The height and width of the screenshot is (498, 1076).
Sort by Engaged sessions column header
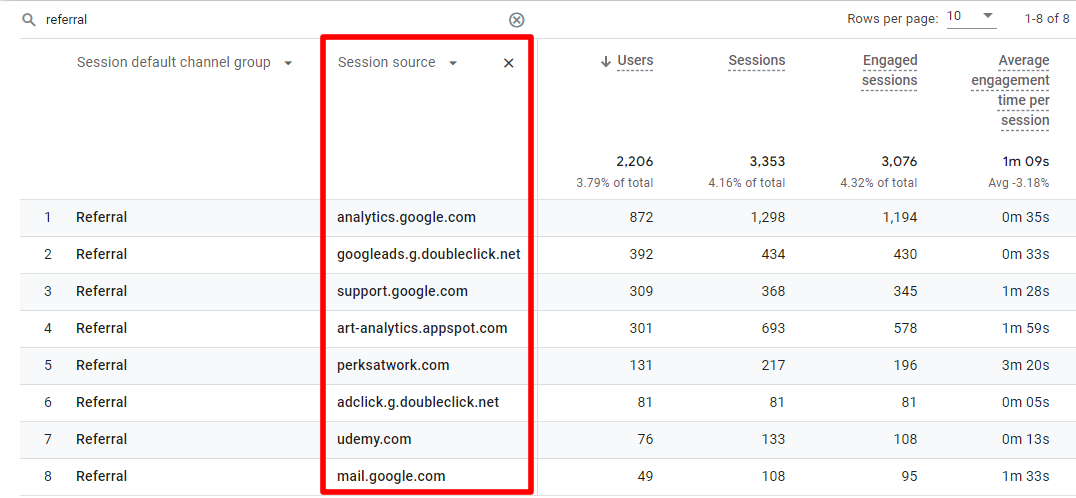pos(889,71)
